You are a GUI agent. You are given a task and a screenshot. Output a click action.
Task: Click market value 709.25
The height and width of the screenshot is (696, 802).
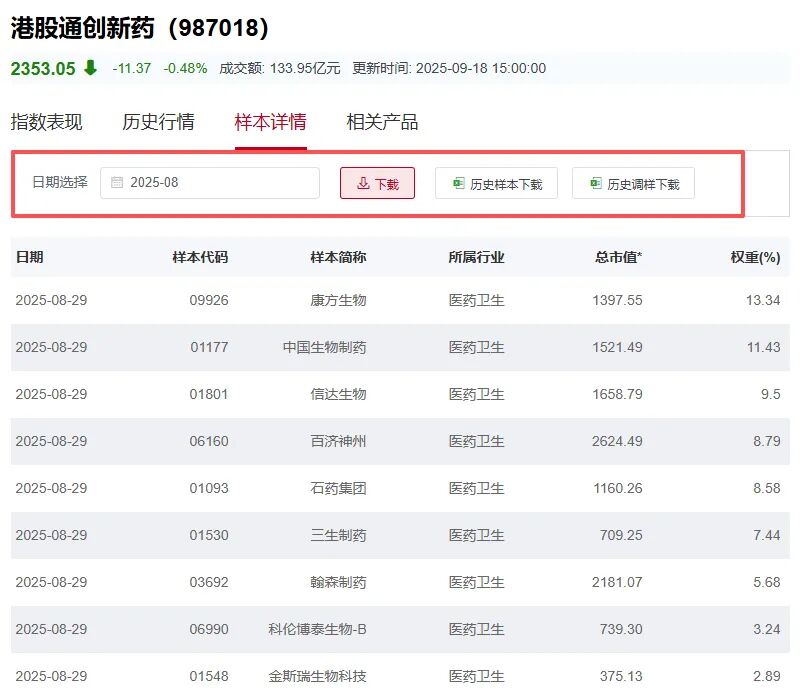tap(621, 535)
